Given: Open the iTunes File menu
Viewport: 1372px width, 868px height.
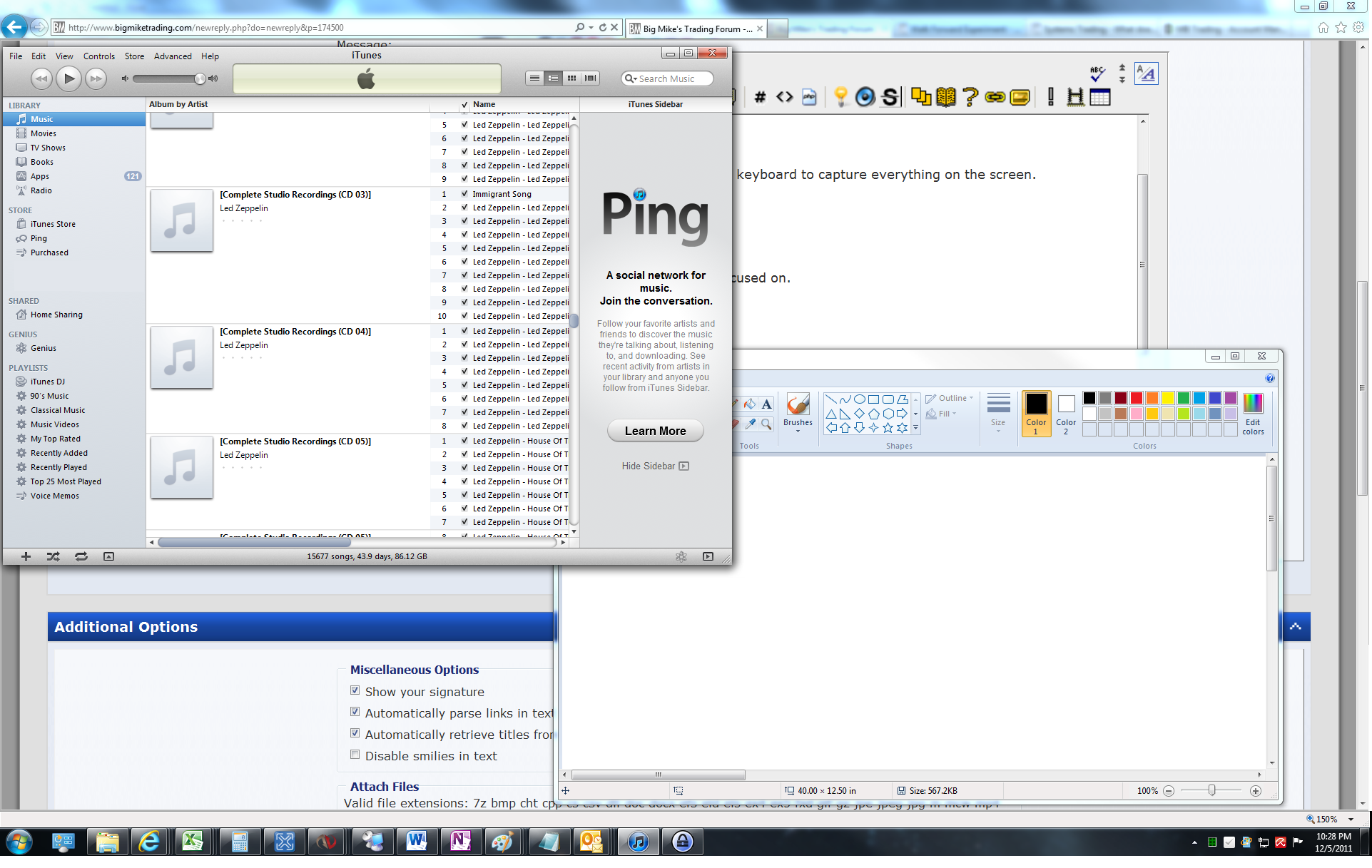Looking at the screenshot, I should tap(16, 56).
